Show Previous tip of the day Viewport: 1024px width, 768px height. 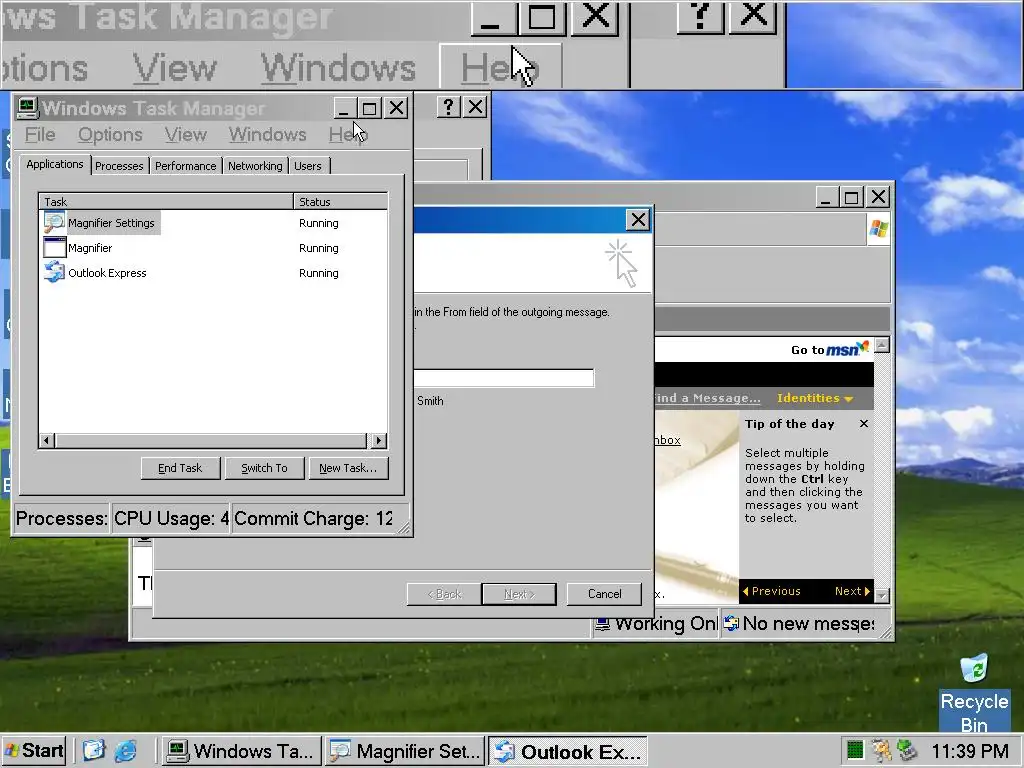(771, 591)
